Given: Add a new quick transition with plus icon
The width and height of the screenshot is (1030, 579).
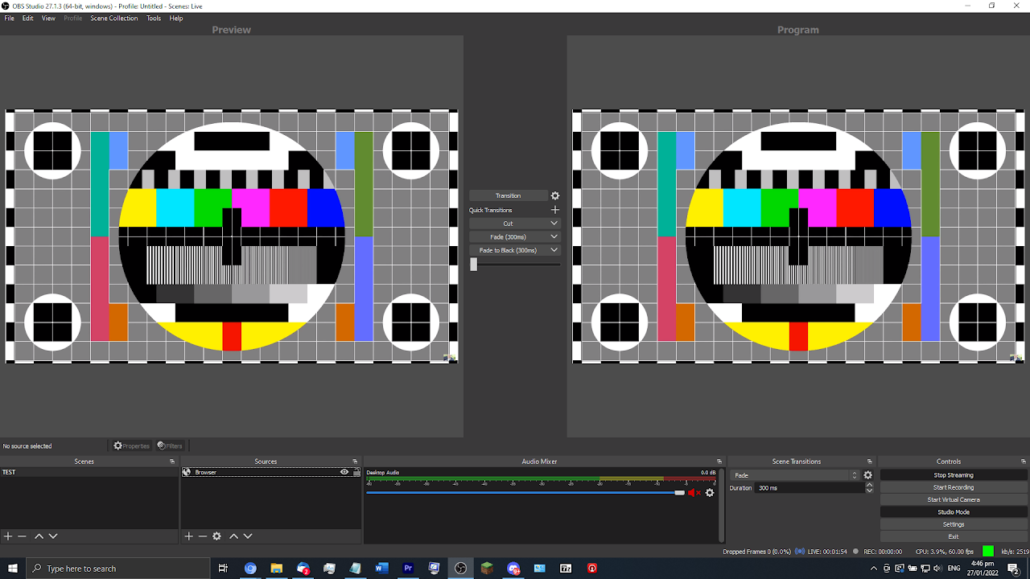Looking at the screenshot, I should click(x=555, y=210).
